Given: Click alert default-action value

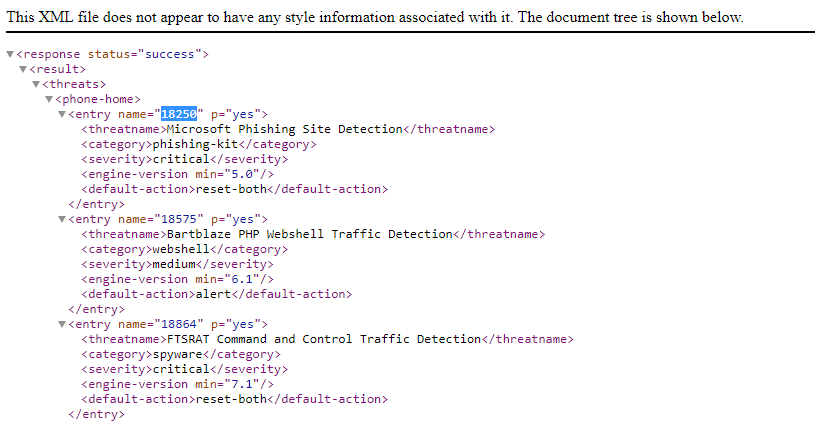Looking at the screenshot, I should (x=213, y=294).
